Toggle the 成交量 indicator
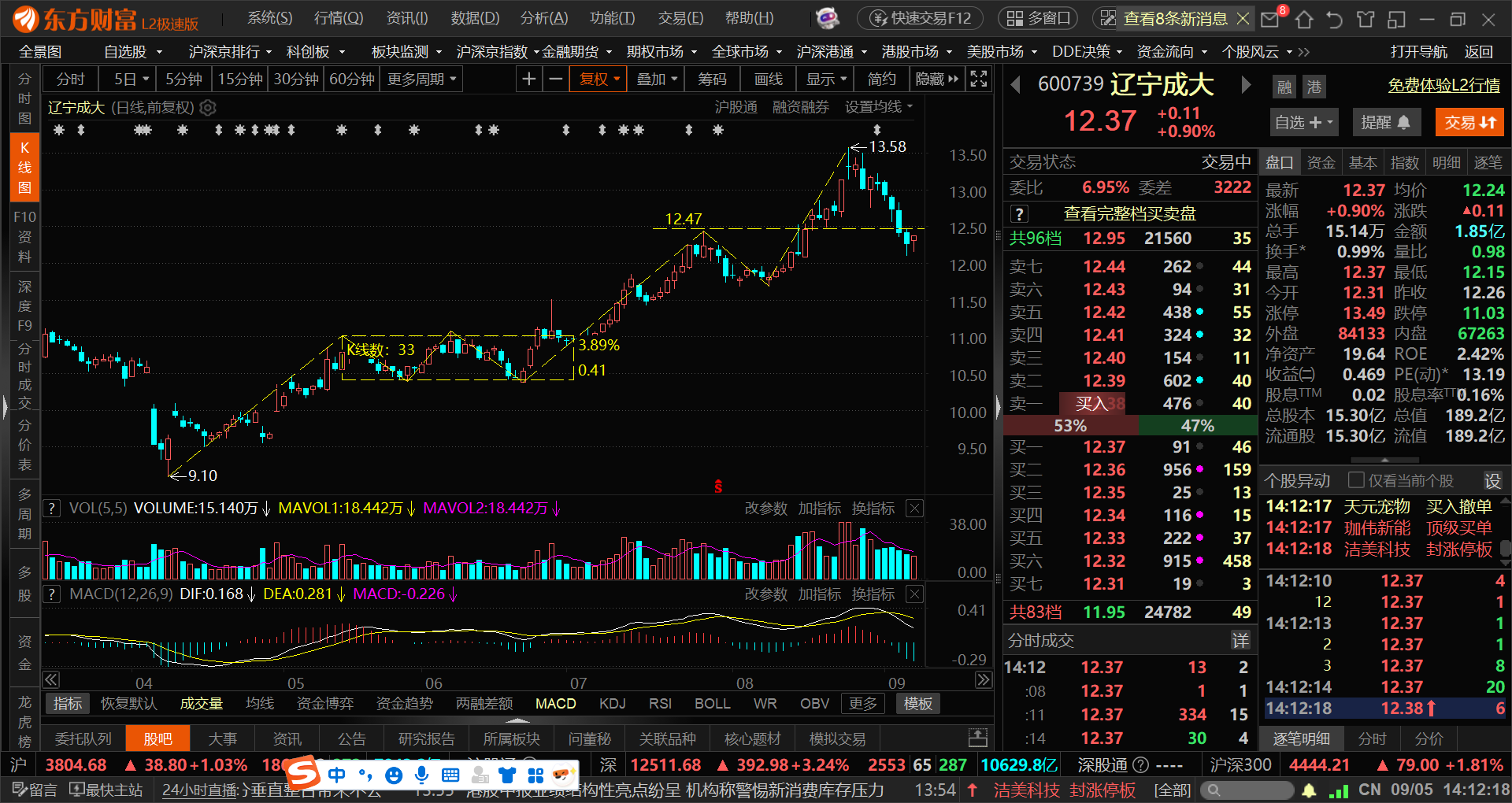The image size is (1512, 803). tap(202, 704)
